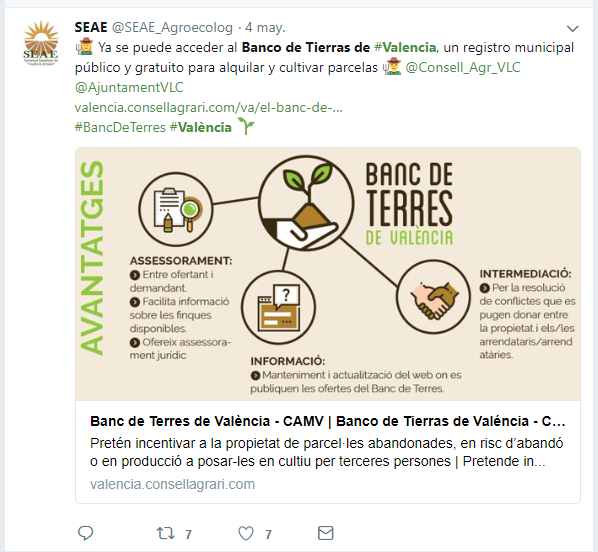Open the bold #València hashtag

tap(201, 127)
